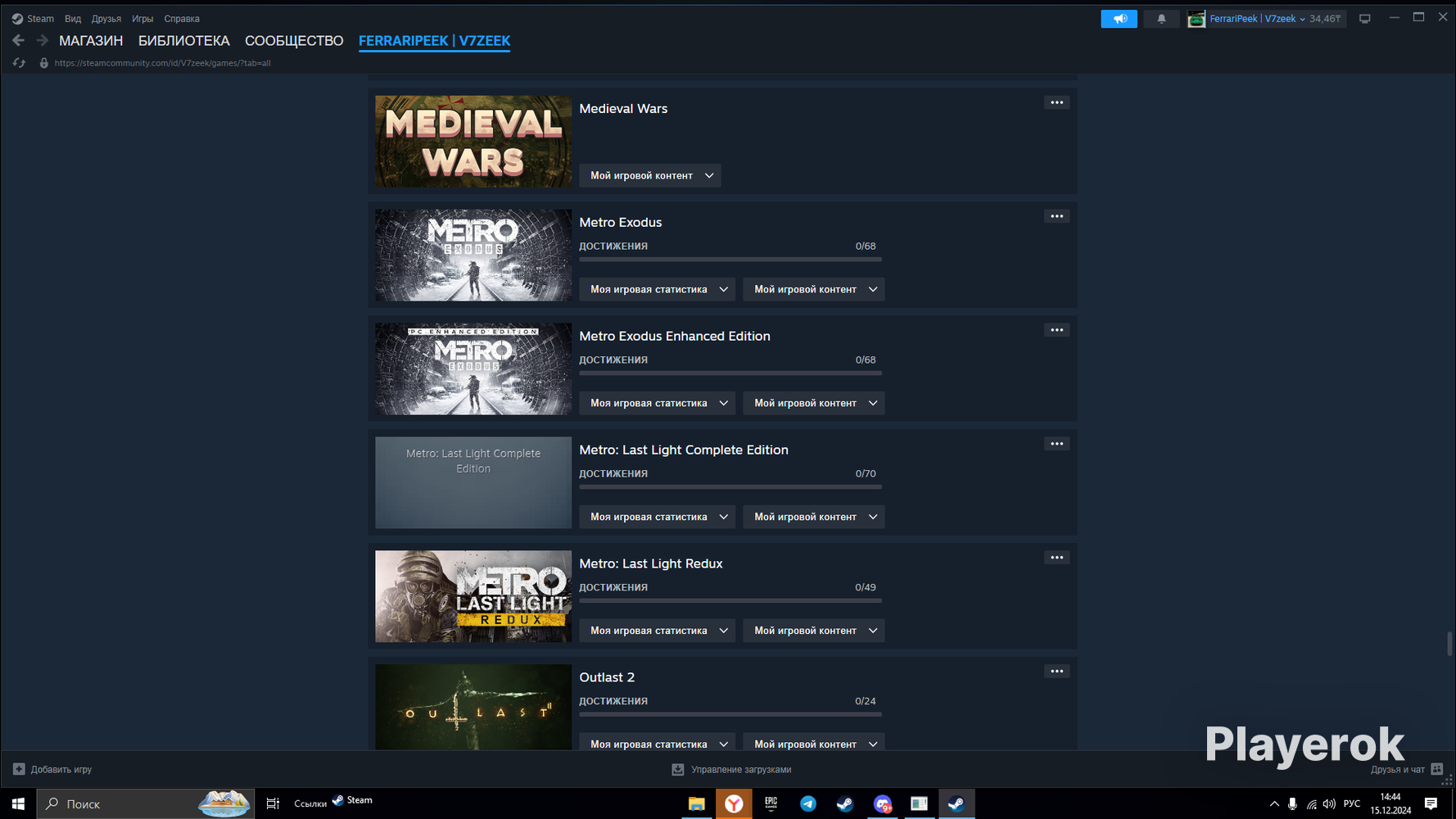Open three-dot menu for Metro Exodus Enhanced Edition
The height and width of the screenshot is (819, 1456).
click(1057, 330)
